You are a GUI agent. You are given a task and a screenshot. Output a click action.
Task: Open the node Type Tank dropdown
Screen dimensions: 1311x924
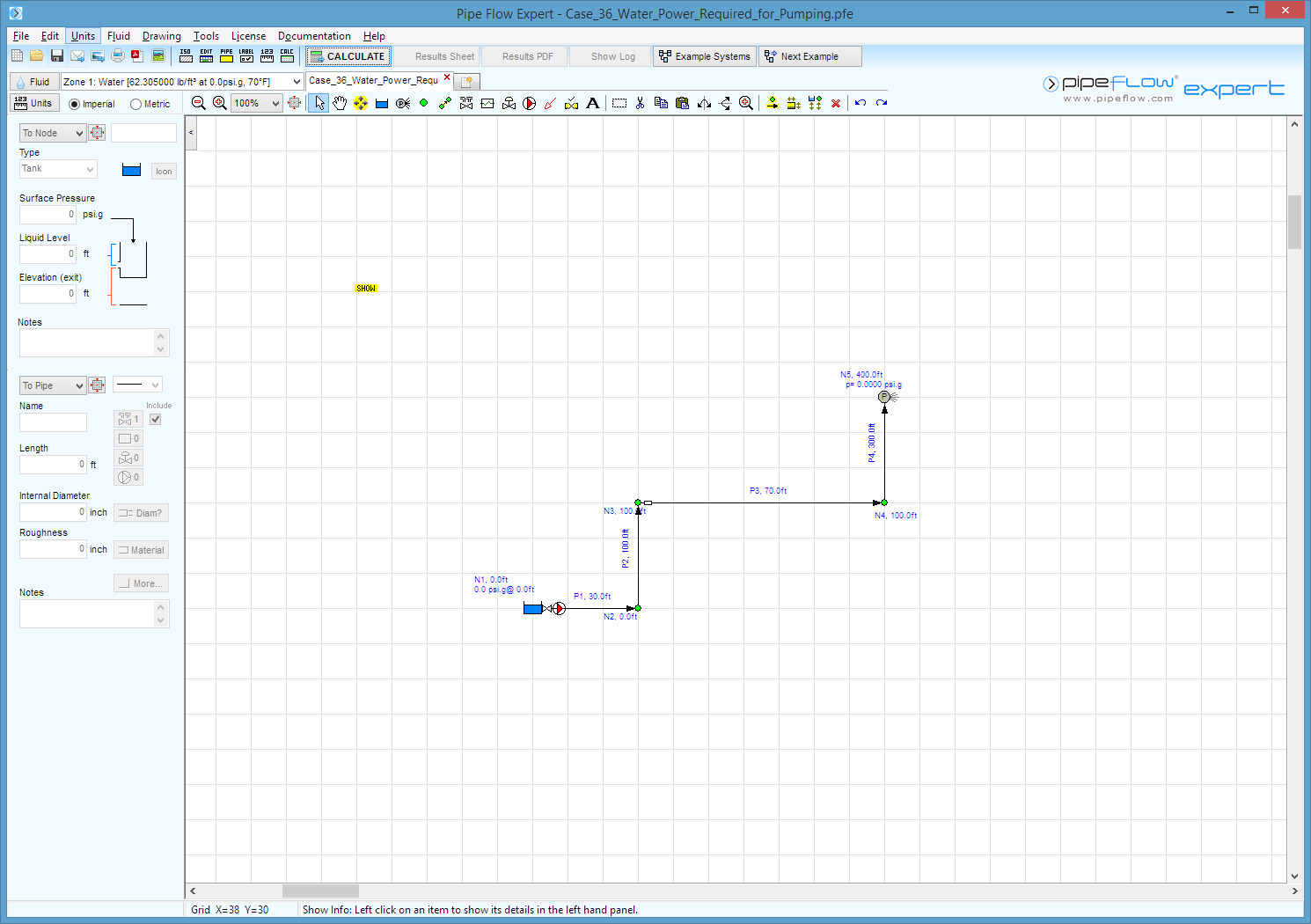point(58,169)
